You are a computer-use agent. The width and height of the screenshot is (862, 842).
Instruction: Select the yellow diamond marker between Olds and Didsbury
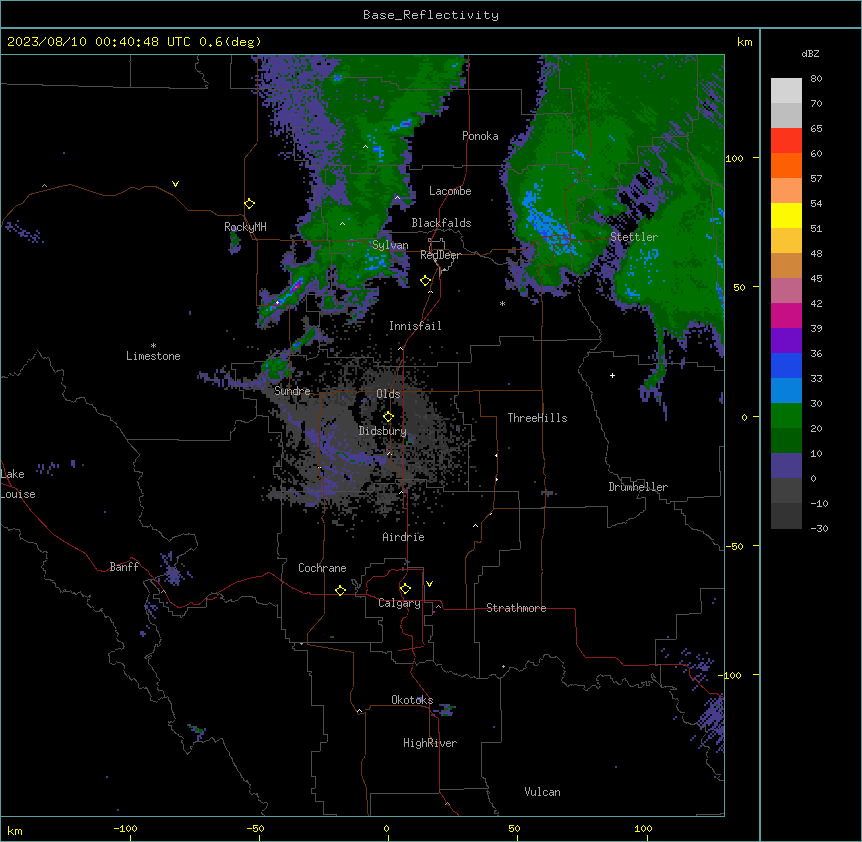coord(388,417)
